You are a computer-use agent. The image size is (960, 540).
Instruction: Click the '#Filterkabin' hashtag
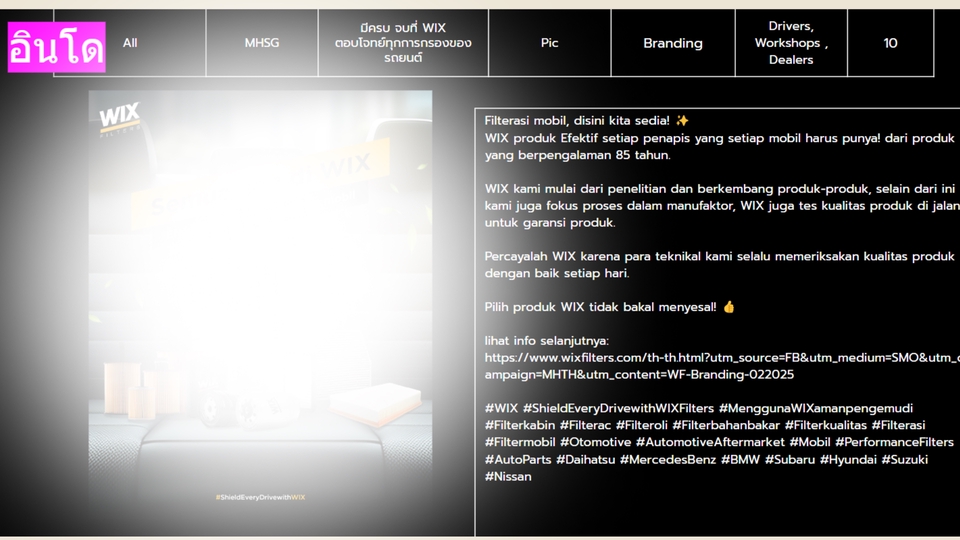tap(520, 425)
